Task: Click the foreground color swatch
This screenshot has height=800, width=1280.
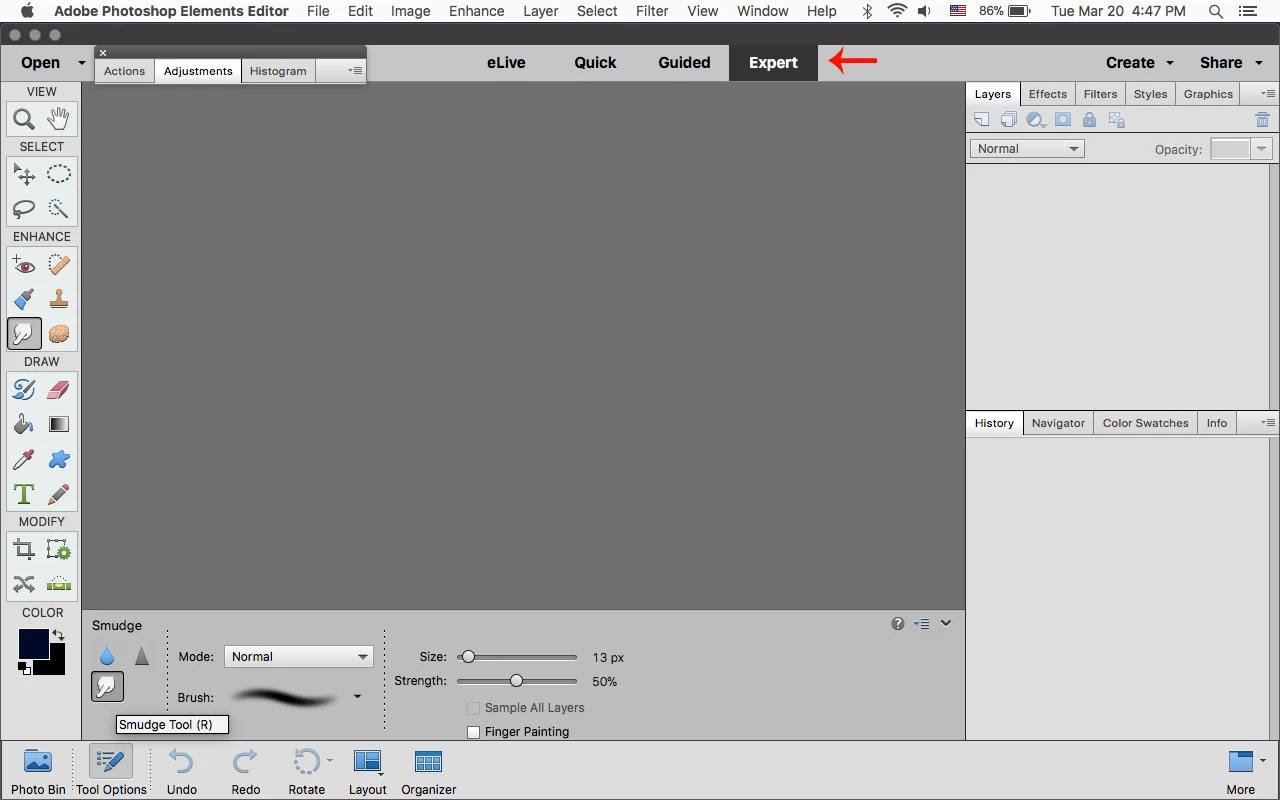Action: click(x=33, y=644)
